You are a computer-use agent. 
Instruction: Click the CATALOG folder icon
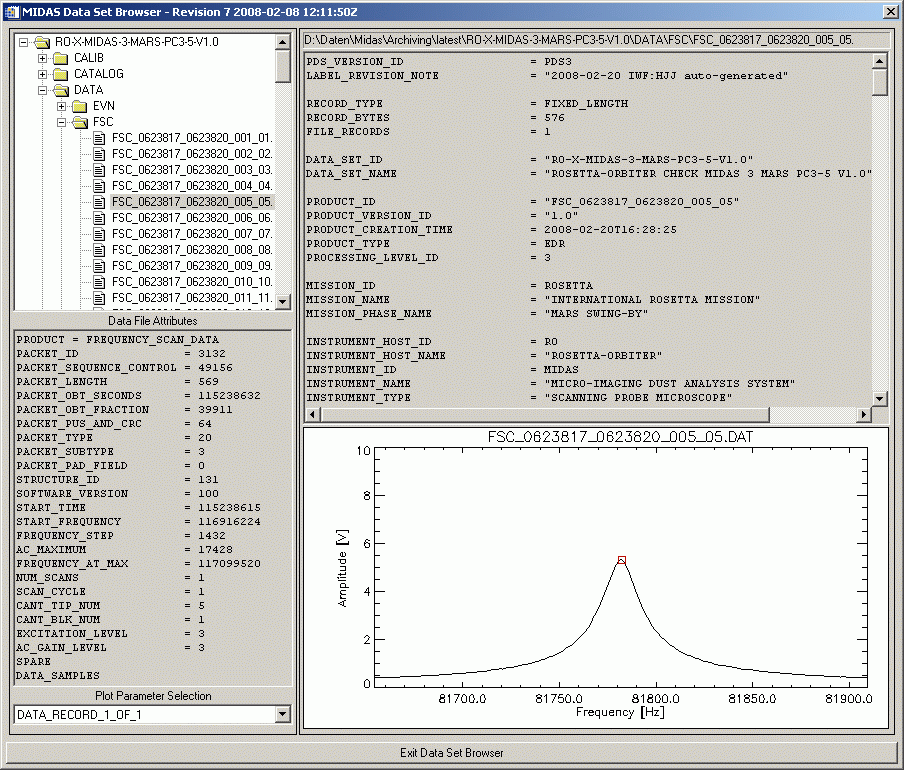coord(60,74)
